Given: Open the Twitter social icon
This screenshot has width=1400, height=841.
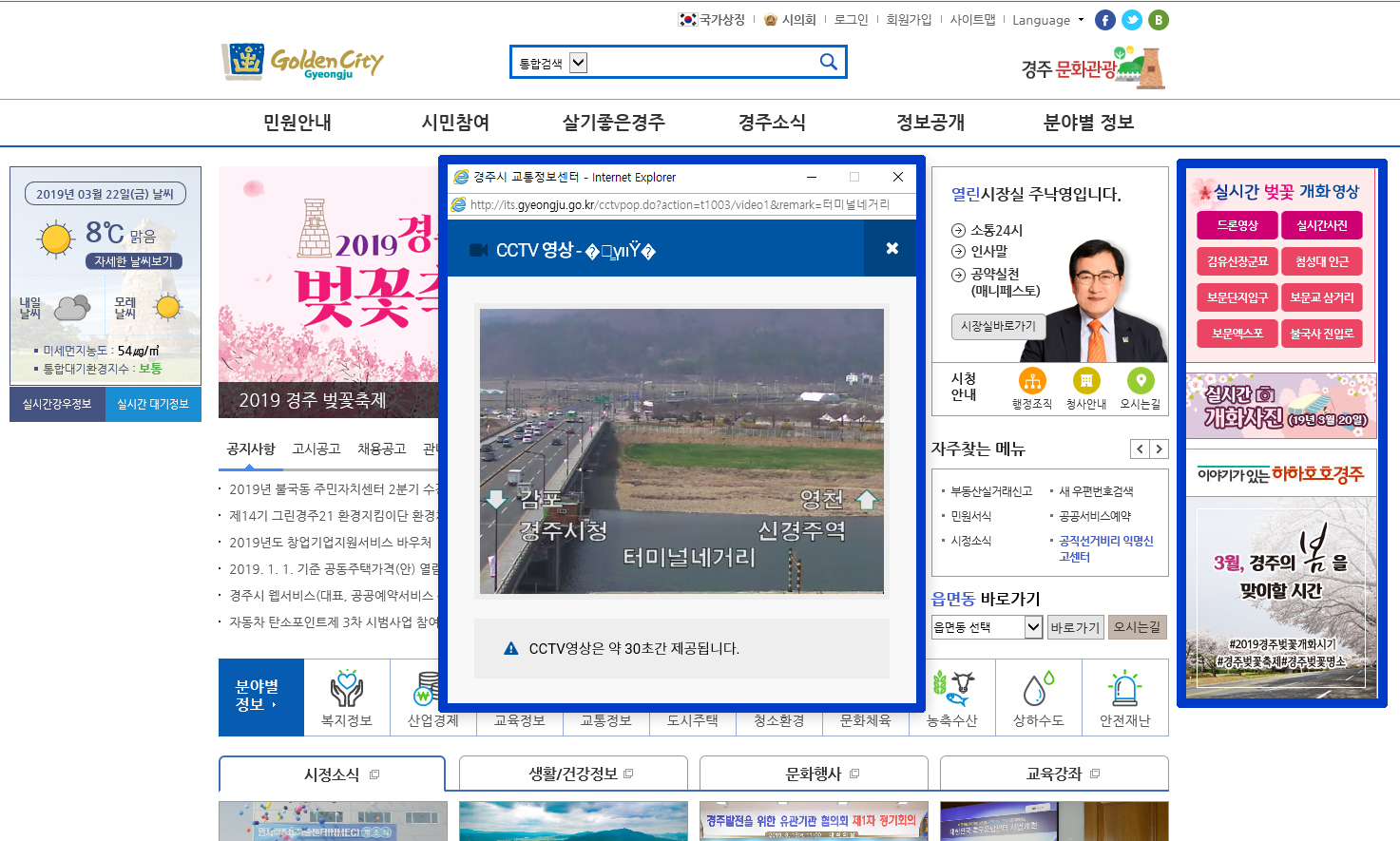Looking at the screenshot, I should [1131, 20].
